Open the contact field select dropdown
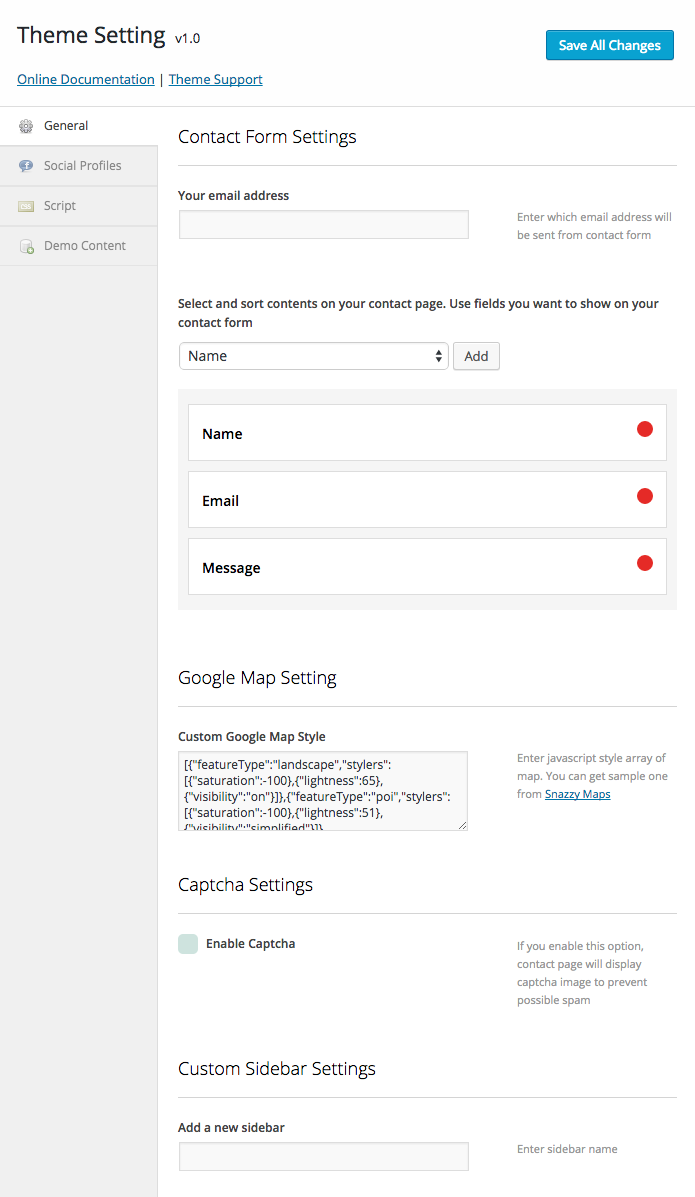695x1197 pixels. [313, 356]
